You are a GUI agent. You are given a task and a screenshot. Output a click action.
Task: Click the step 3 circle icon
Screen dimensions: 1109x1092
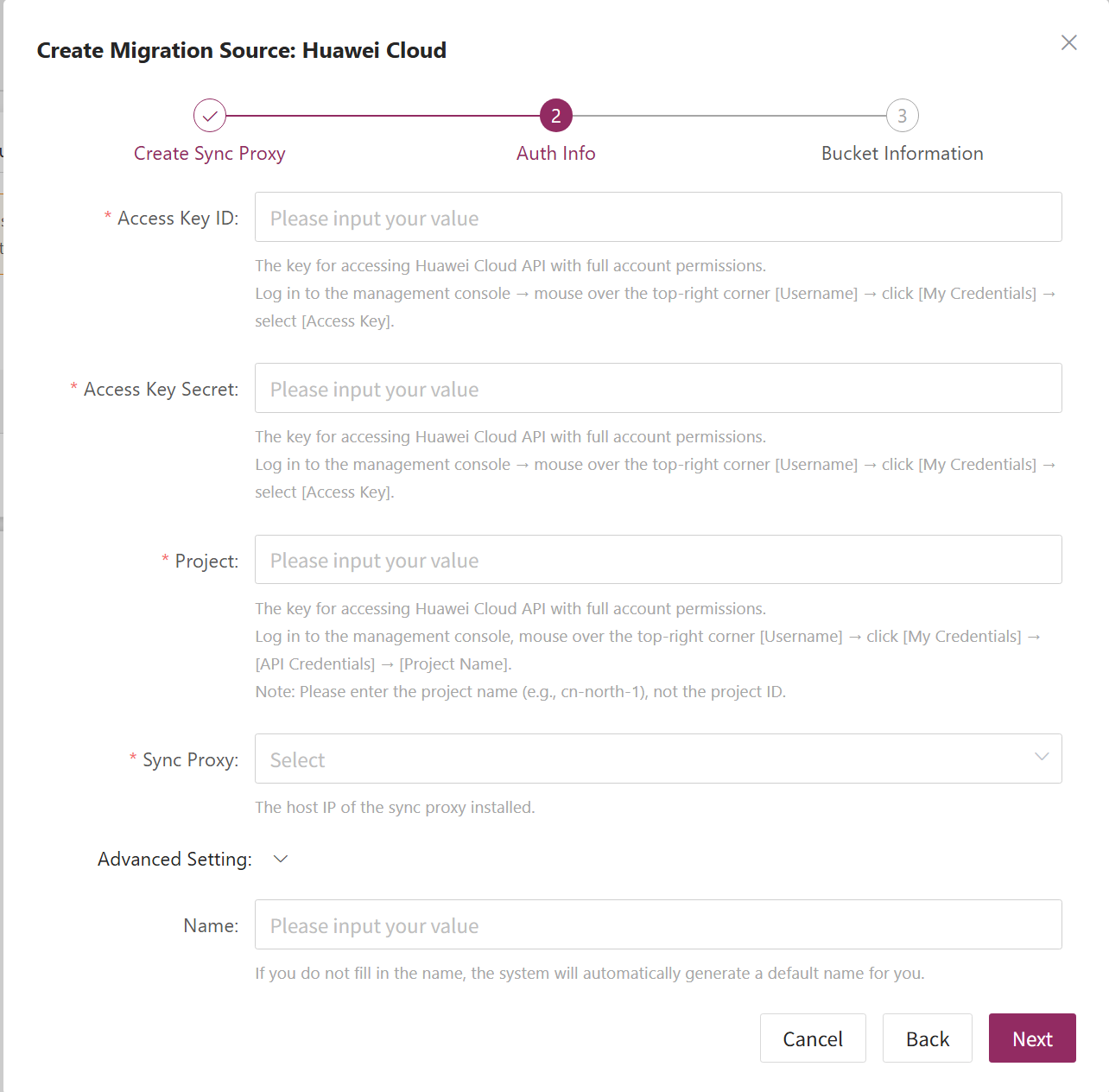click(902, 116)
